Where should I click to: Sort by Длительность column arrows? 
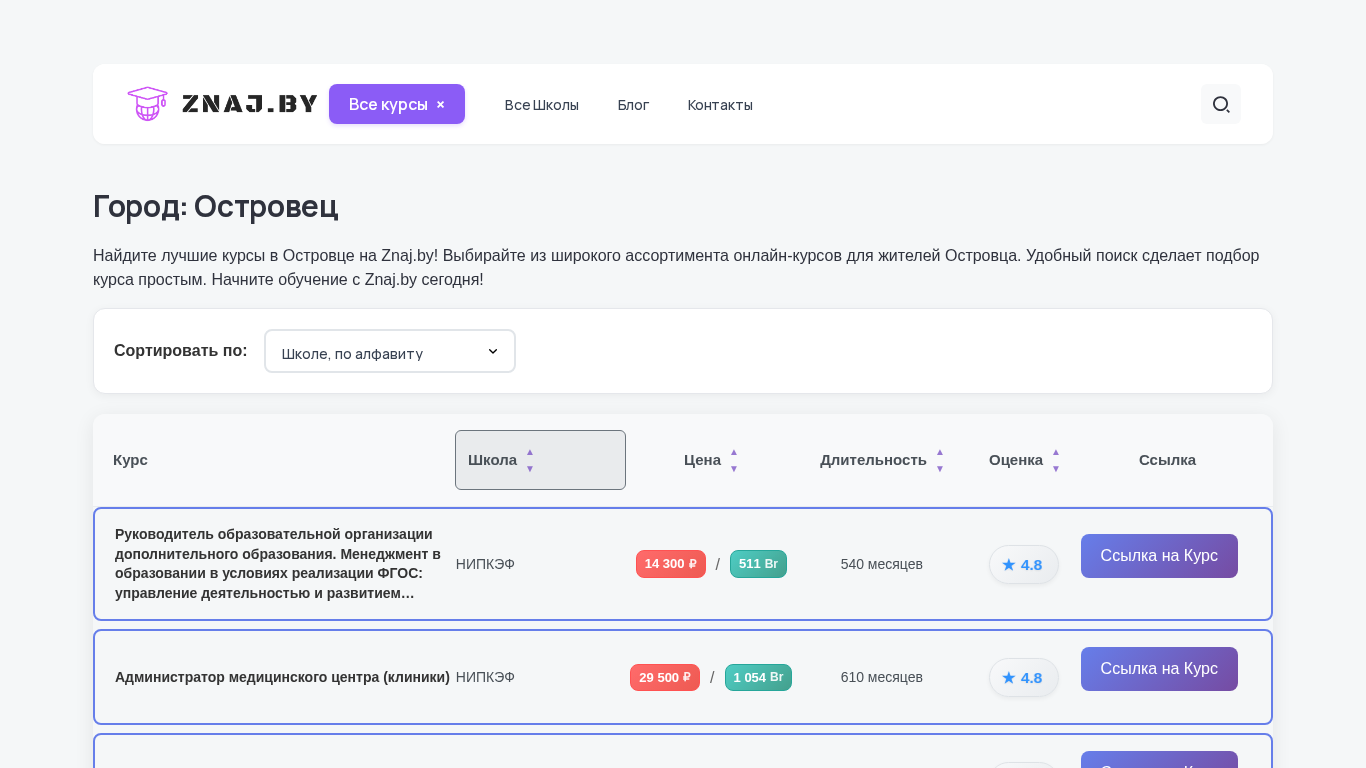tap(940, 460)
